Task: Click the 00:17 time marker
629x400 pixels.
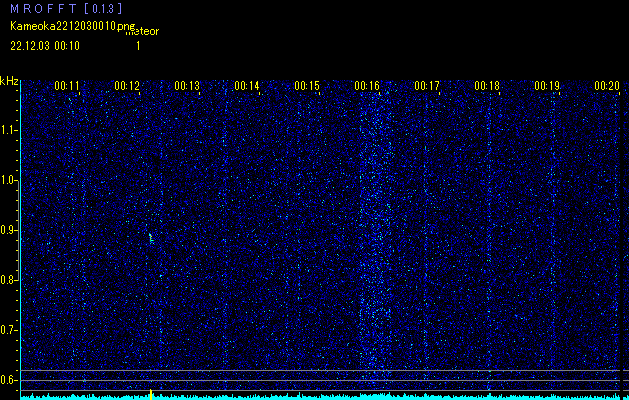Action: click(x=427, y=86)
